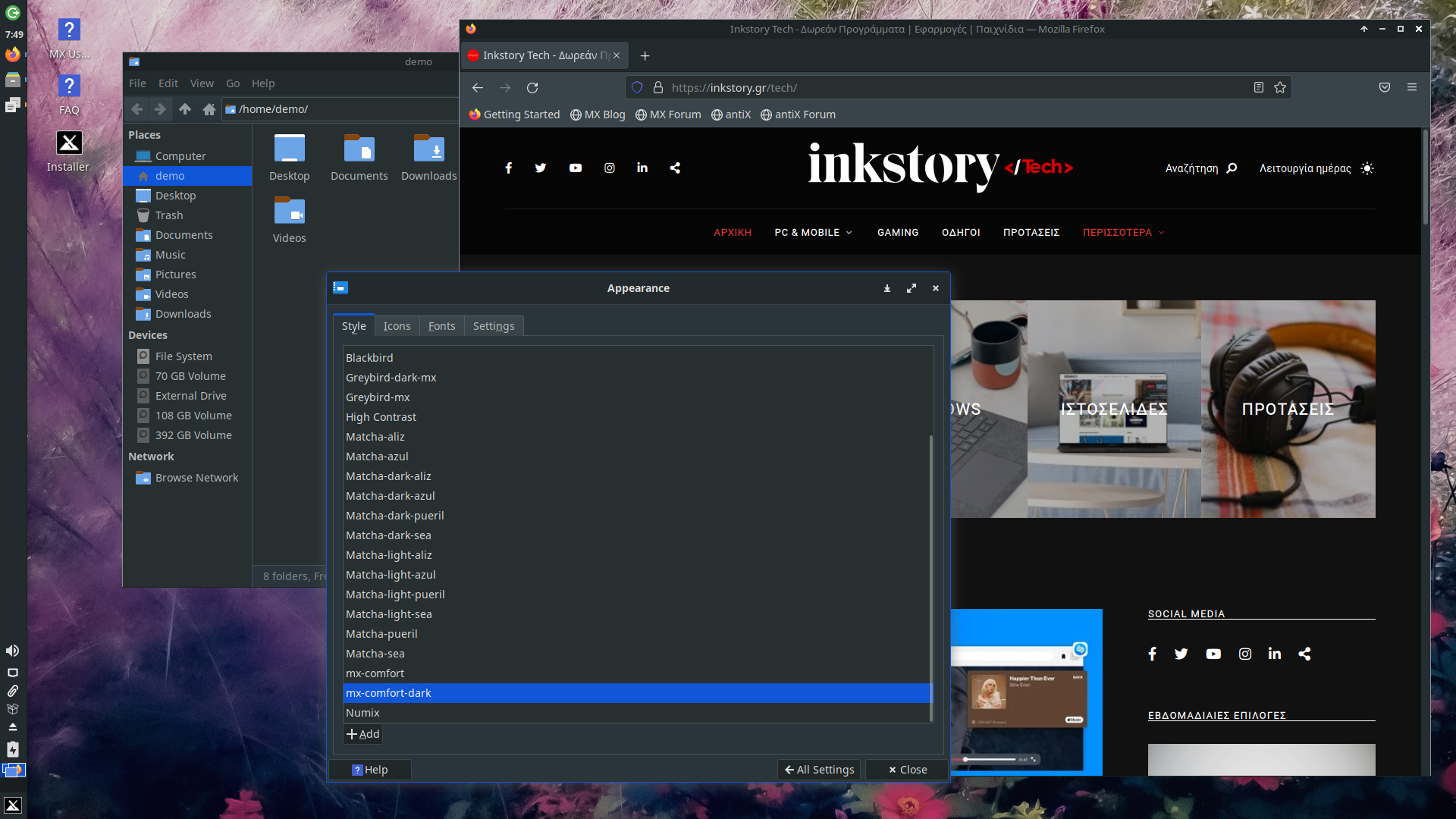
Task: Click Firefox reload page icon
Action: (532, 88)
